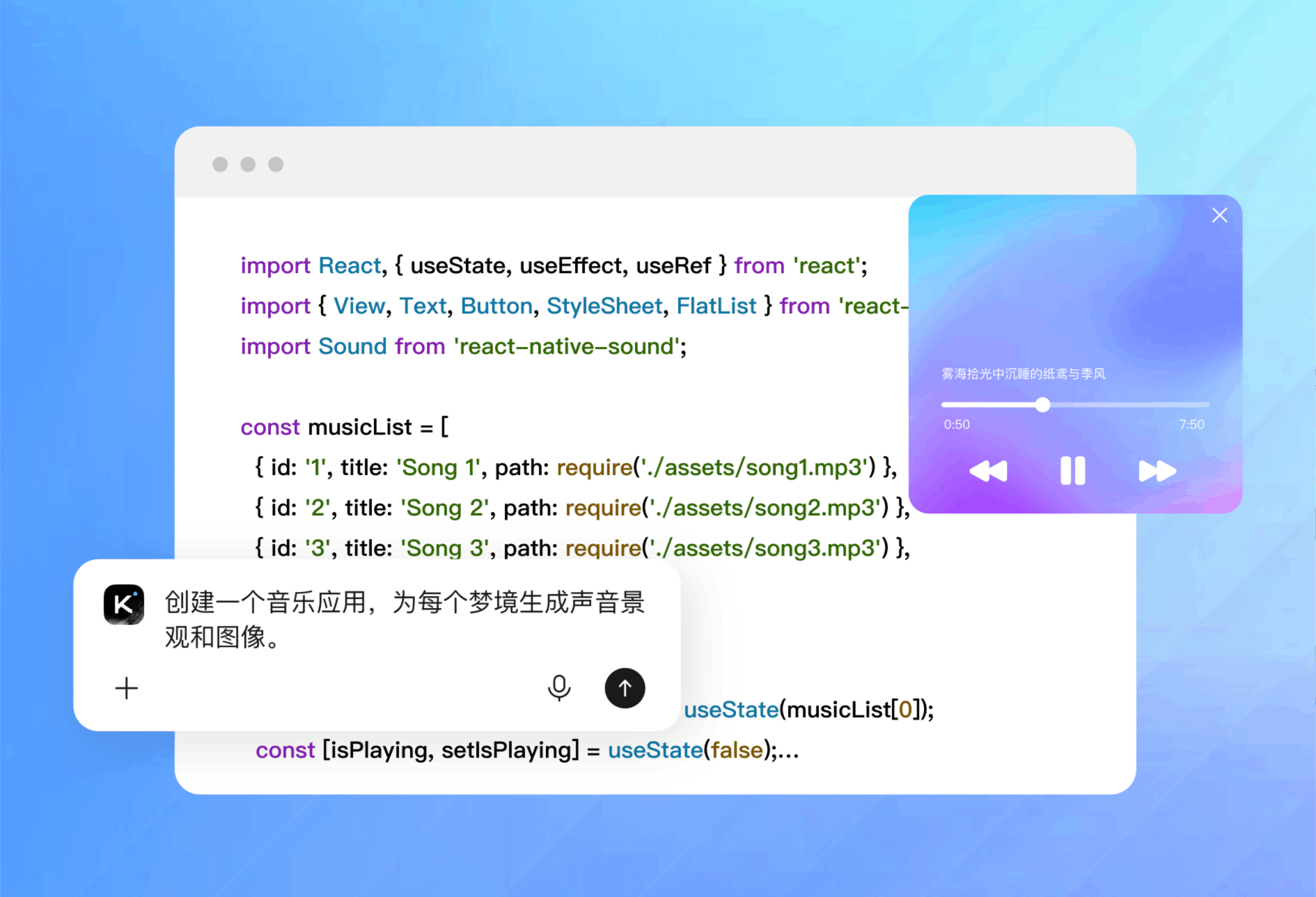Viewport: 1316px width, 897px height.
Task: Close the music player card
Action: coord(1219,215)
